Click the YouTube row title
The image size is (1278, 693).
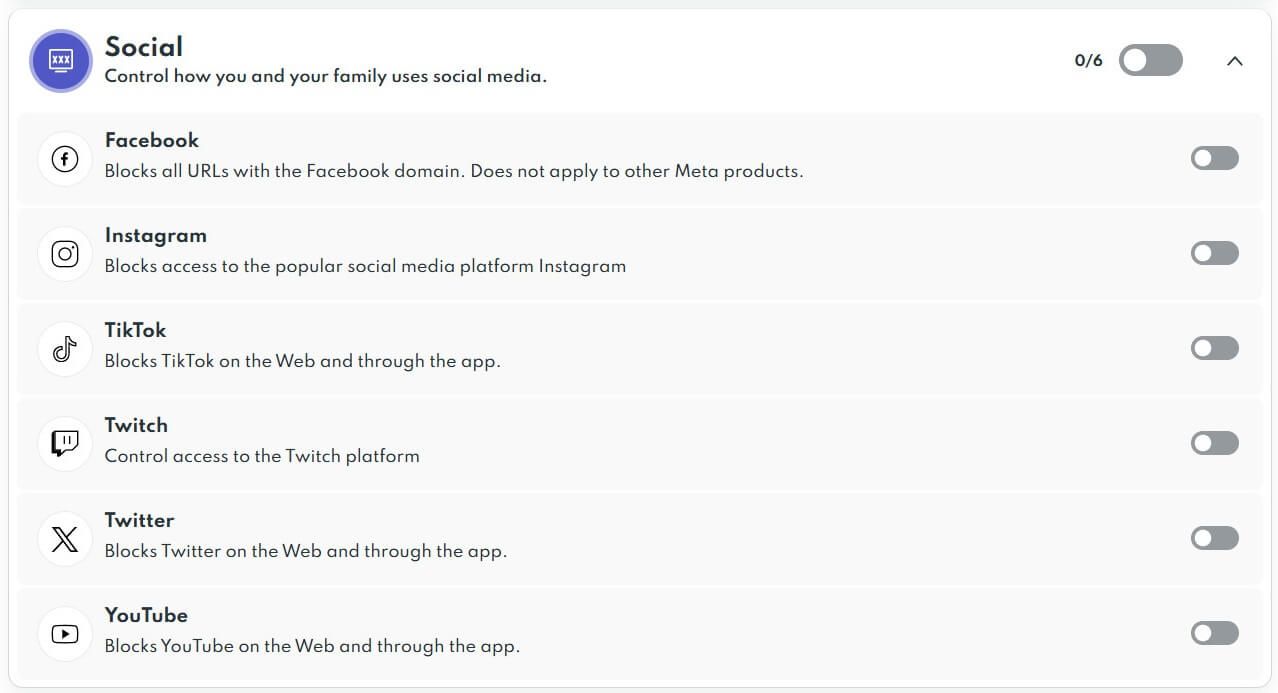146,615
